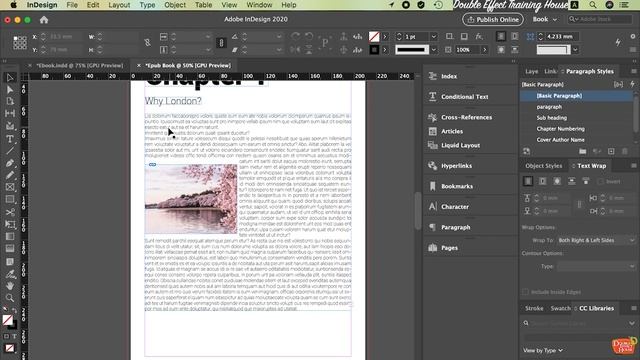
Task: Click the link icon on the image frame
Action: (152, 164)
